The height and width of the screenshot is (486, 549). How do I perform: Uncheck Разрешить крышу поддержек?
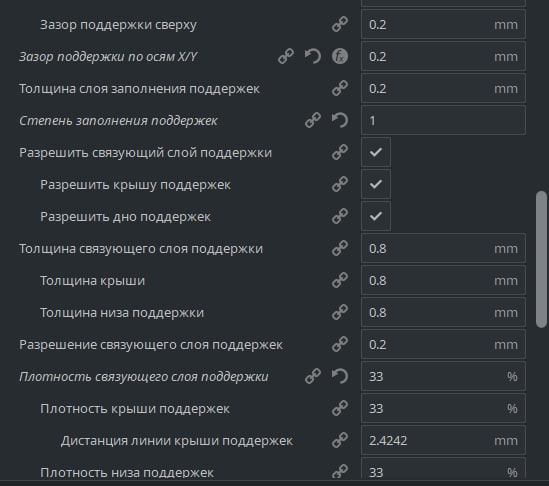pyautogui.click(x=376, y=185)
